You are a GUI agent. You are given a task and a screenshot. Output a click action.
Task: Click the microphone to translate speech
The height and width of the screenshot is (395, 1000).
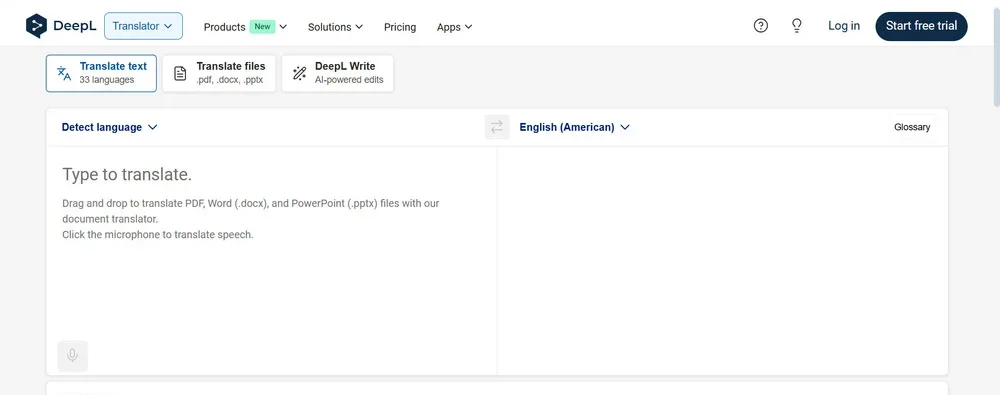[x=73, y=356]
